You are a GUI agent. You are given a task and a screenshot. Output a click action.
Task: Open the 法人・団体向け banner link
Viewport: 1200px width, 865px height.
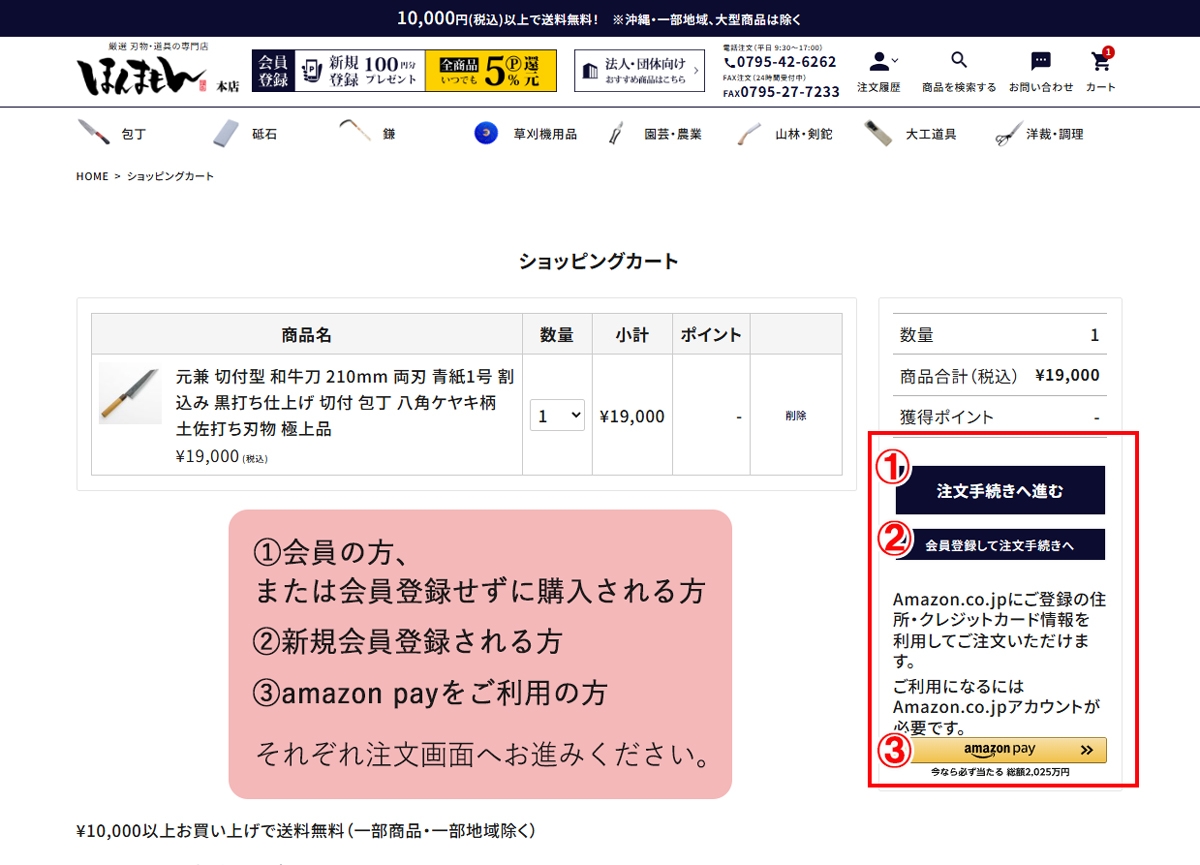[x=639, y=72]
